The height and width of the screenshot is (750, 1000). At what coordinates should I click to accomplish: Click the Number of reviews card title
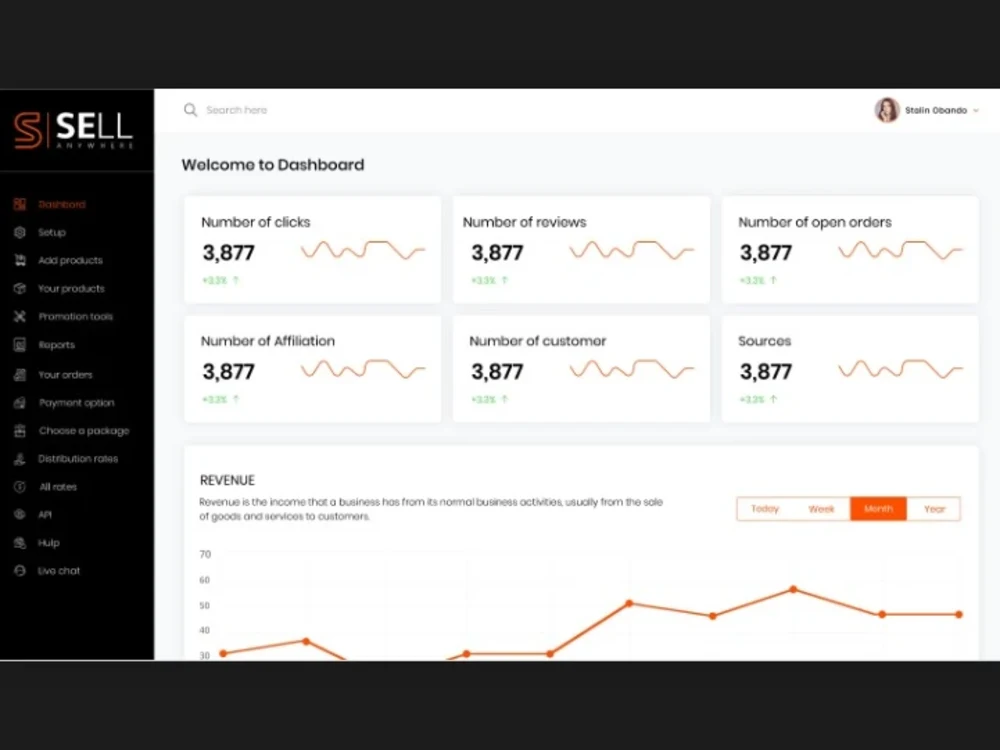pos(524,222)
